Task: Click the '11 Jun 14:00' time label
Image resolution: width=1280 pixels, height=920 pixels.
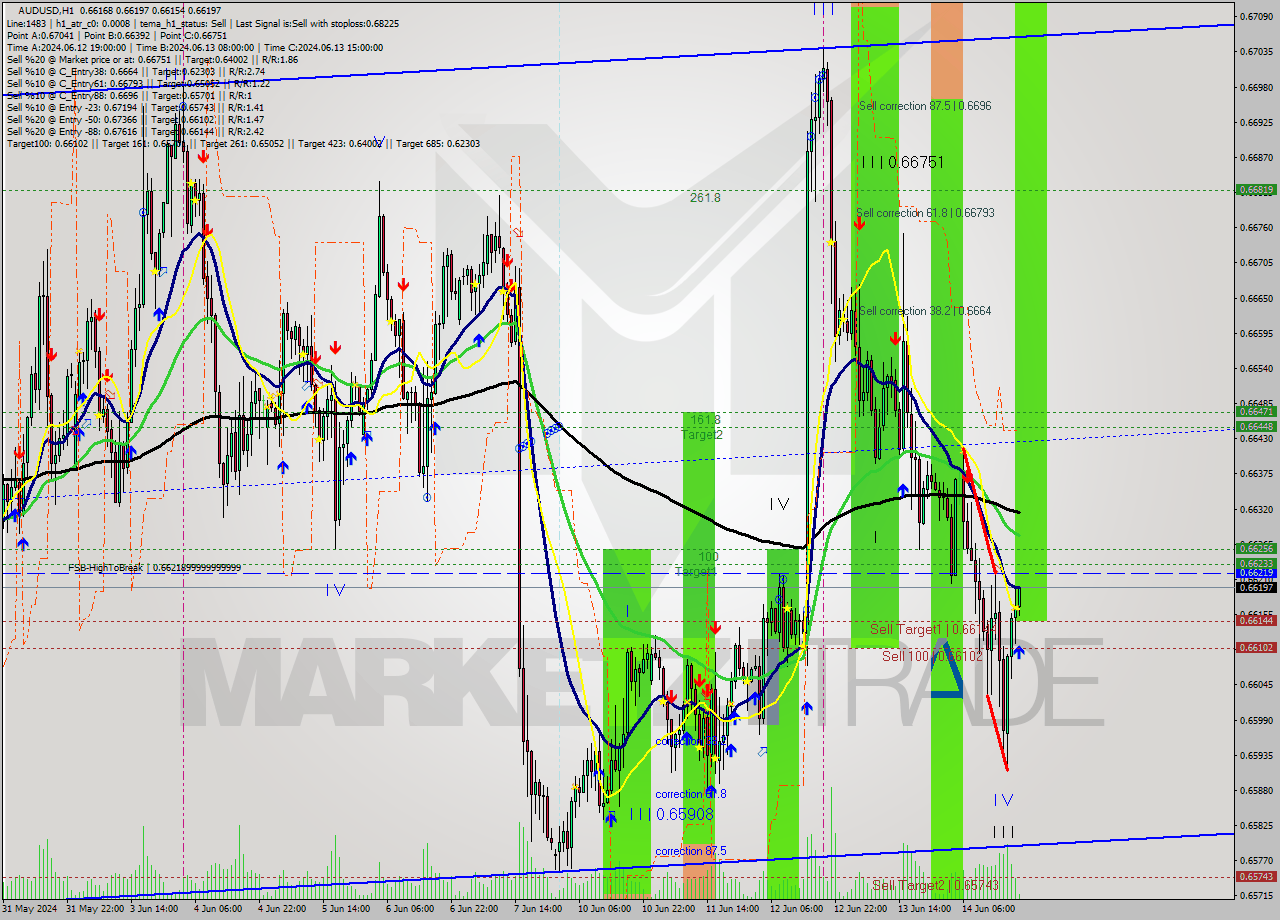Action: coord(733,909)
